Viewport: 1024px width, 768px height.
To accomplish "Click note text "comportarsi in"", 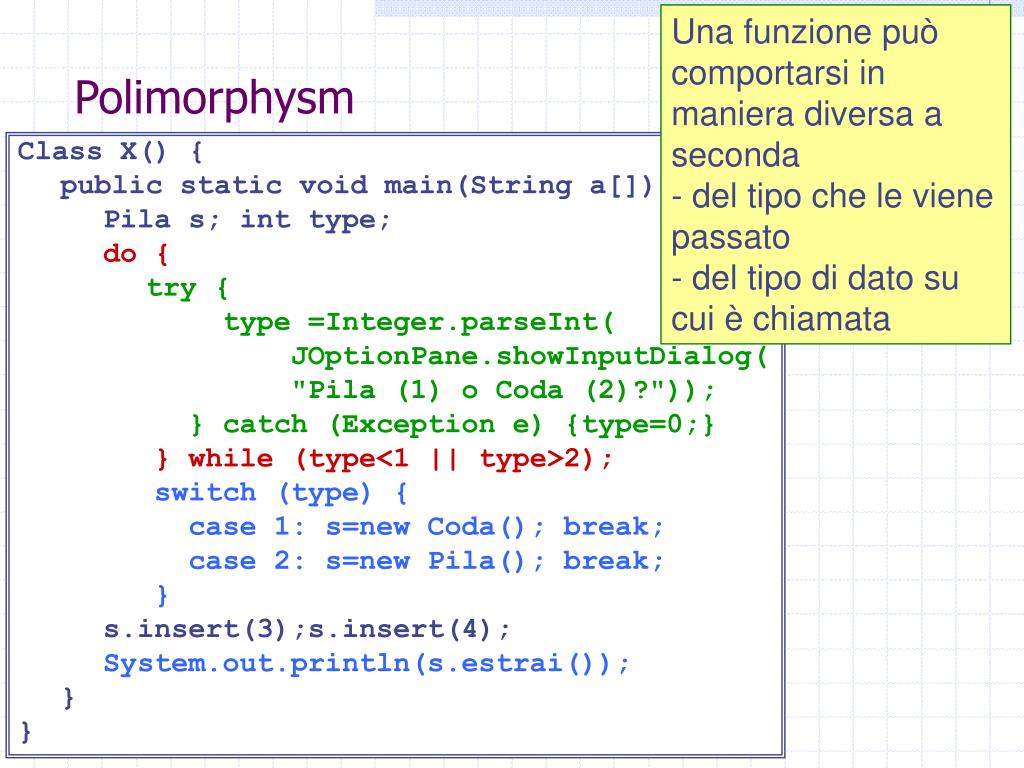I will (x=778, y=73).
